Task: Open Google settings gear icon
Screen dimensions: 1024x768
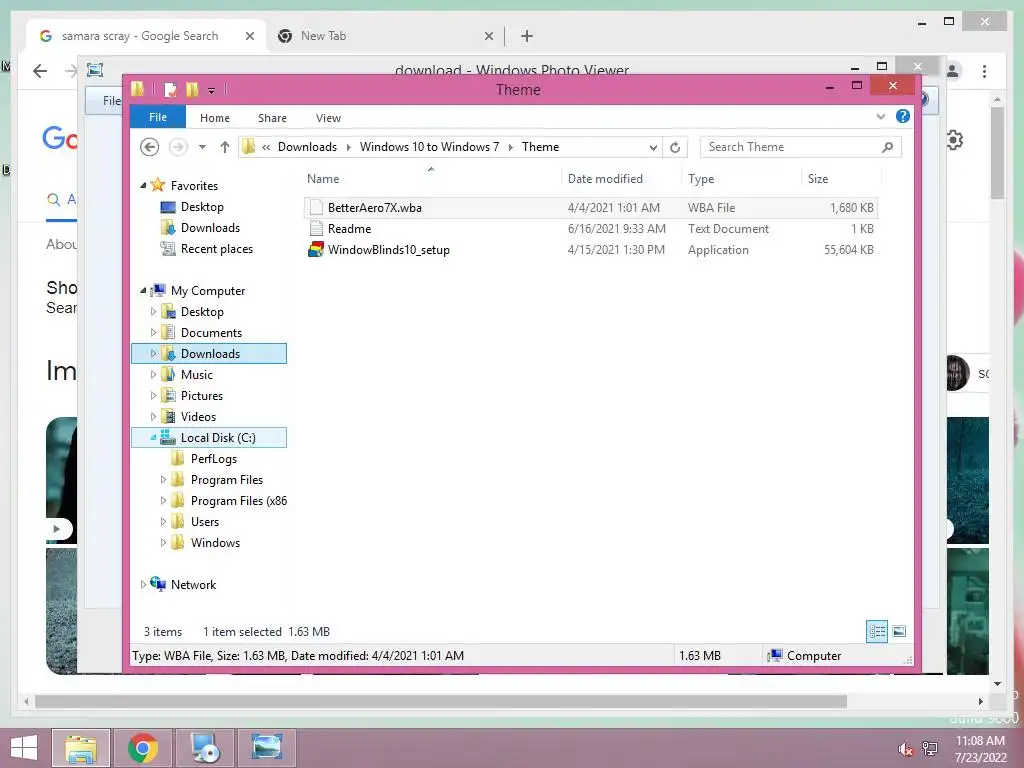Action: click(x=954, y=140)
